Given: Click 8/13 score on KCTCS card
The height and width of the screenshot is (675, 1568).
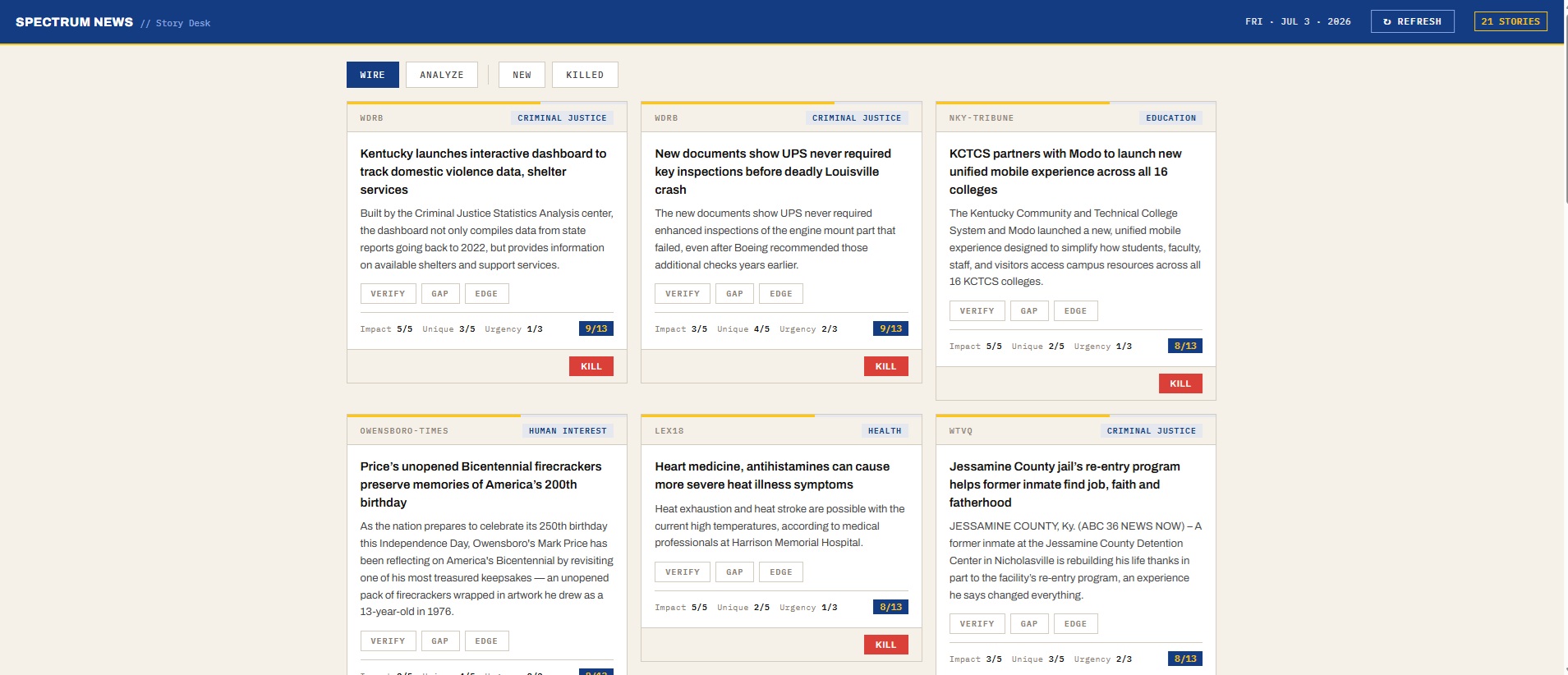Looking at the screenshot, I should point(1185,346).
